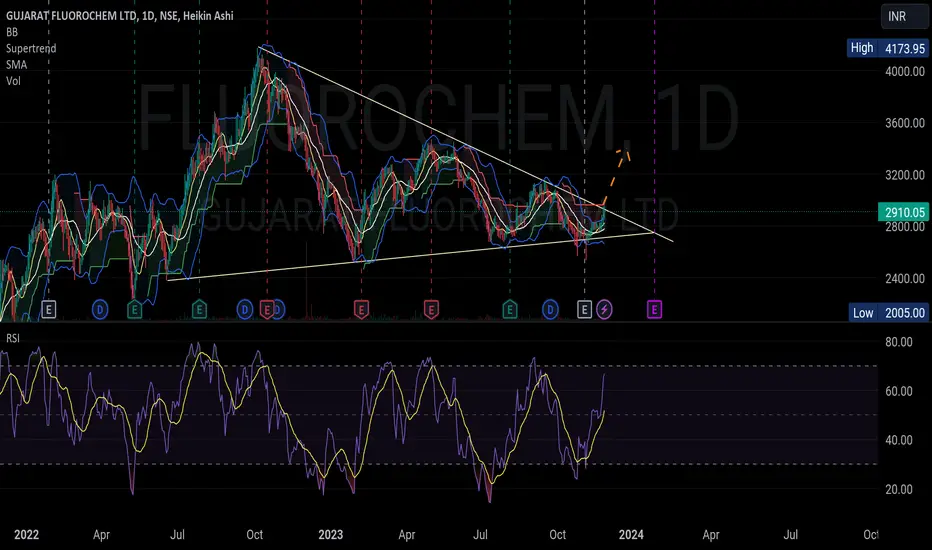
Task: Click the green earnings marker after July 2023
Action: pyautogui.click(x=510, y=309)
